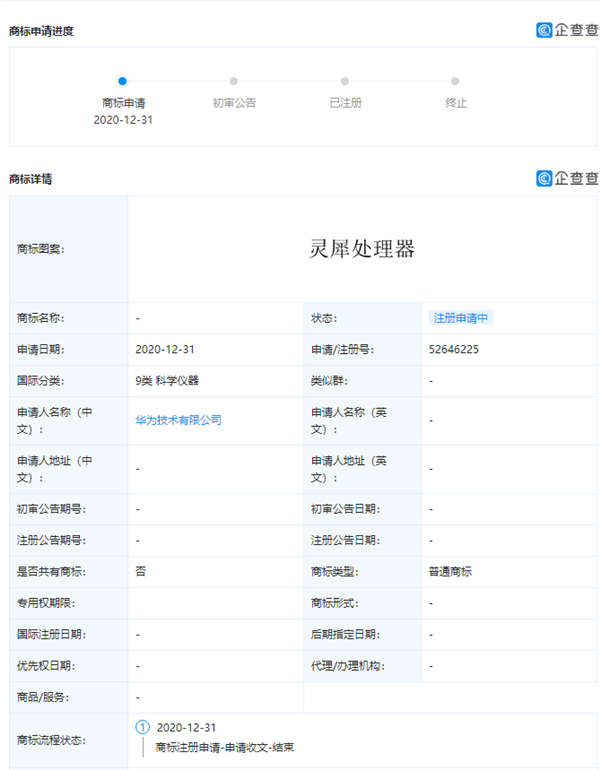This screenshot has height=770, width=600.
Task: Select the 初审公告 progress step label
Action: 233,103
